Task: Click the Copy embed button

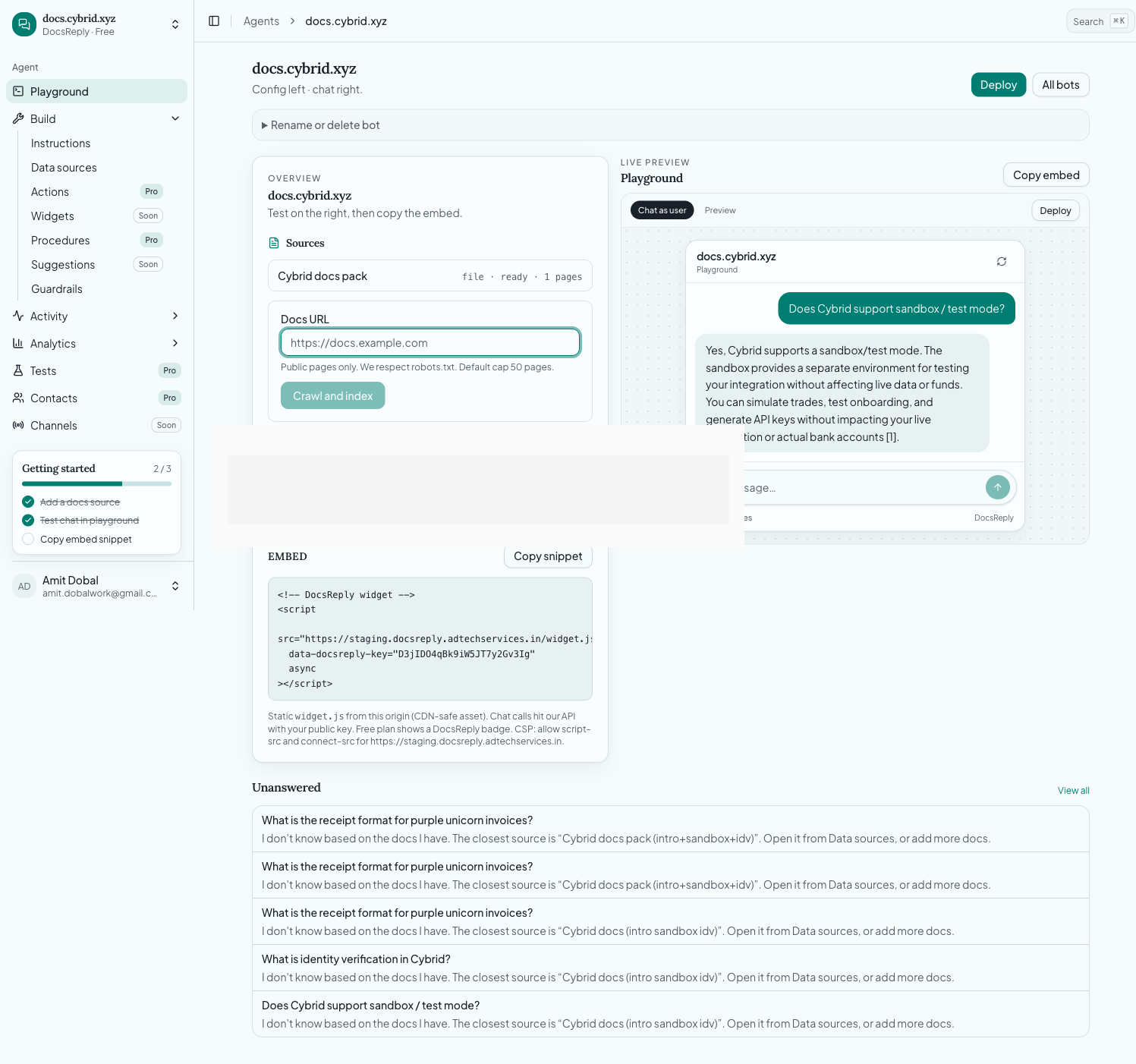Action: click(x=1046, y=175)
